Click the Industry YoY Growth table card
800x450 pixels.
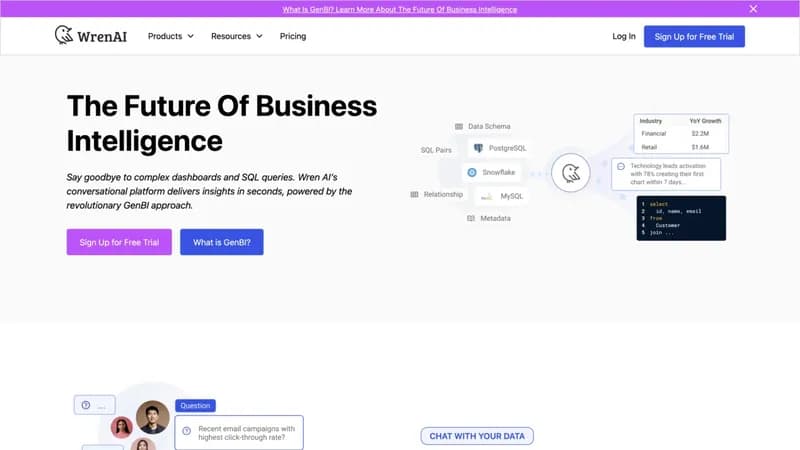[x=681, y=134]
